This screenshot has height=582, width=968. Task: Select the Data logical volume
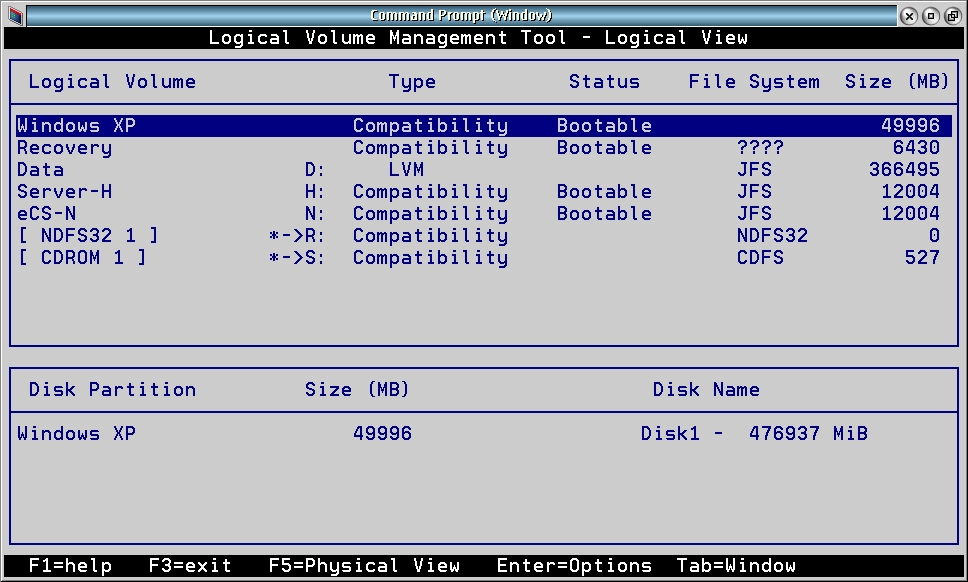click(484, 170)
